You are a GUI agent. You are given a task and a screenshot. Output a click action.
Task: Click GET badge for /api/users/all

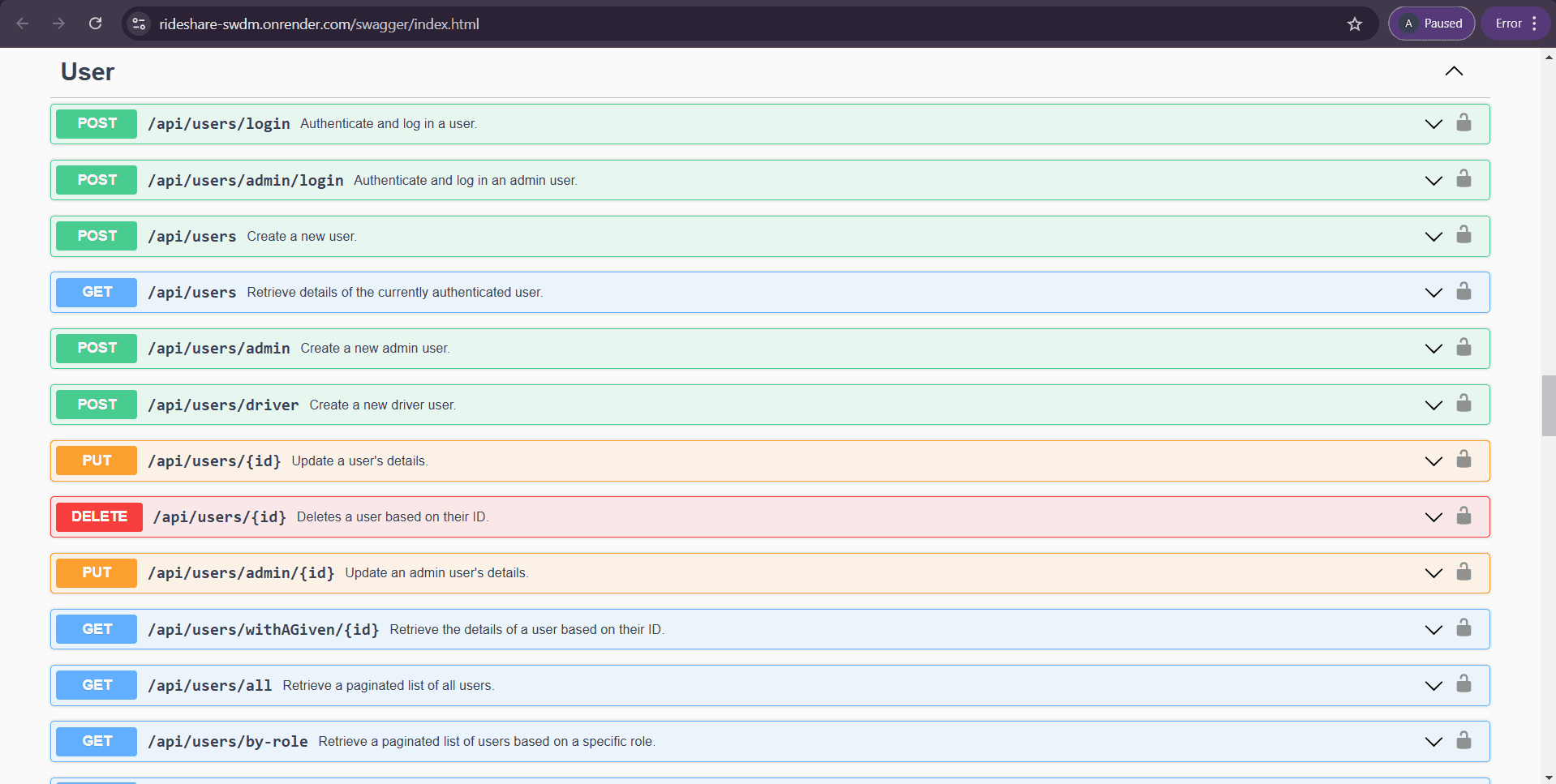pyautogui.click(x=97, y=685)
